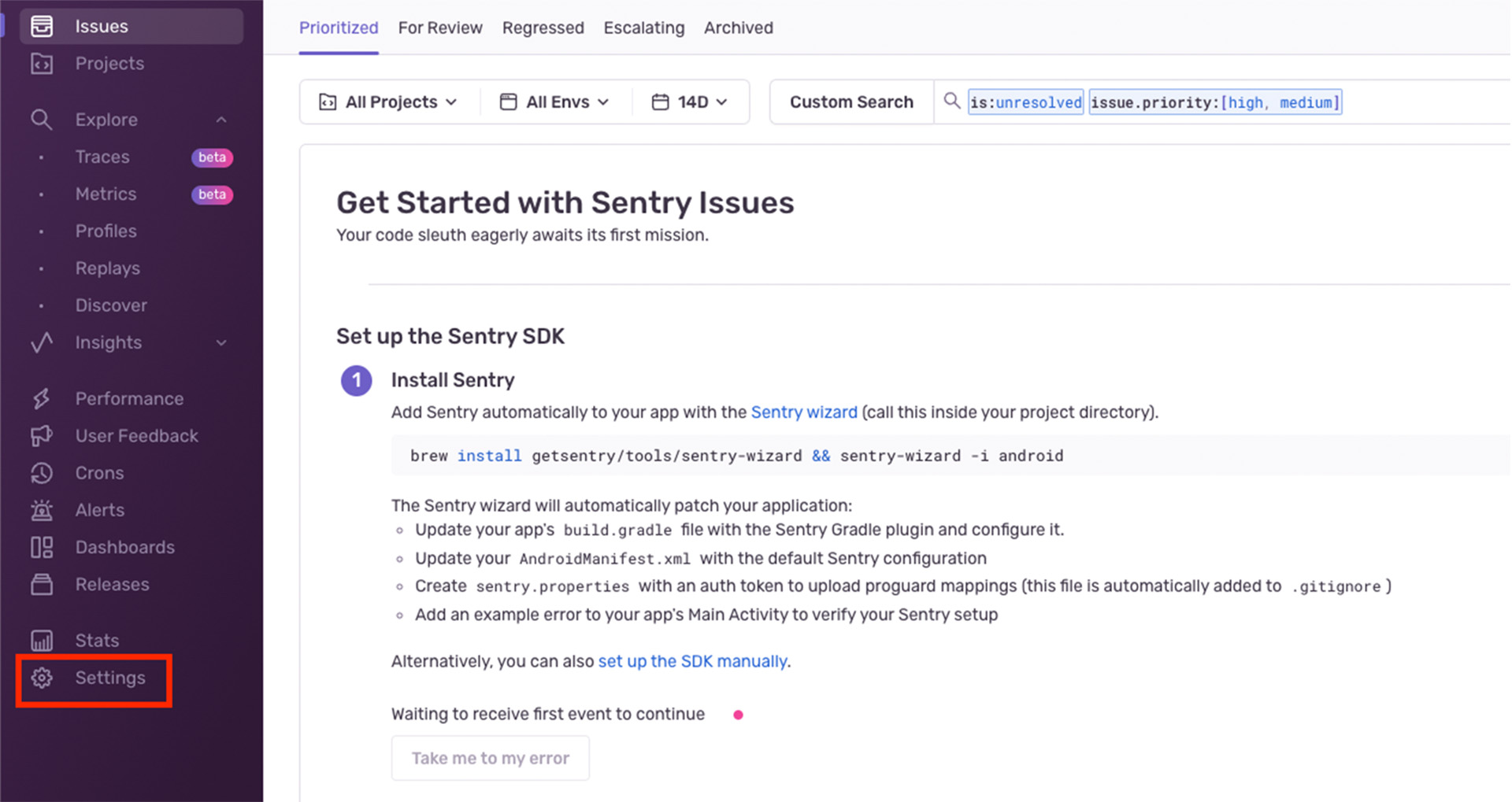Click the 'set up the SDK manually' link

pos(692,661)
